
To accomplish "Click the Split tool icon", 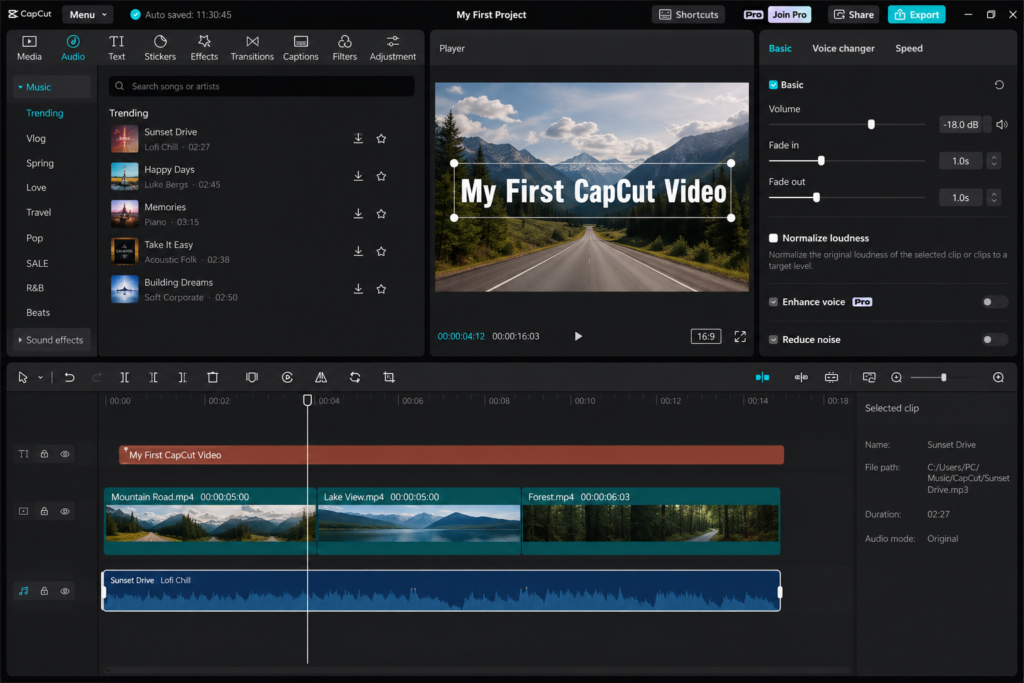I will point(124,377).
